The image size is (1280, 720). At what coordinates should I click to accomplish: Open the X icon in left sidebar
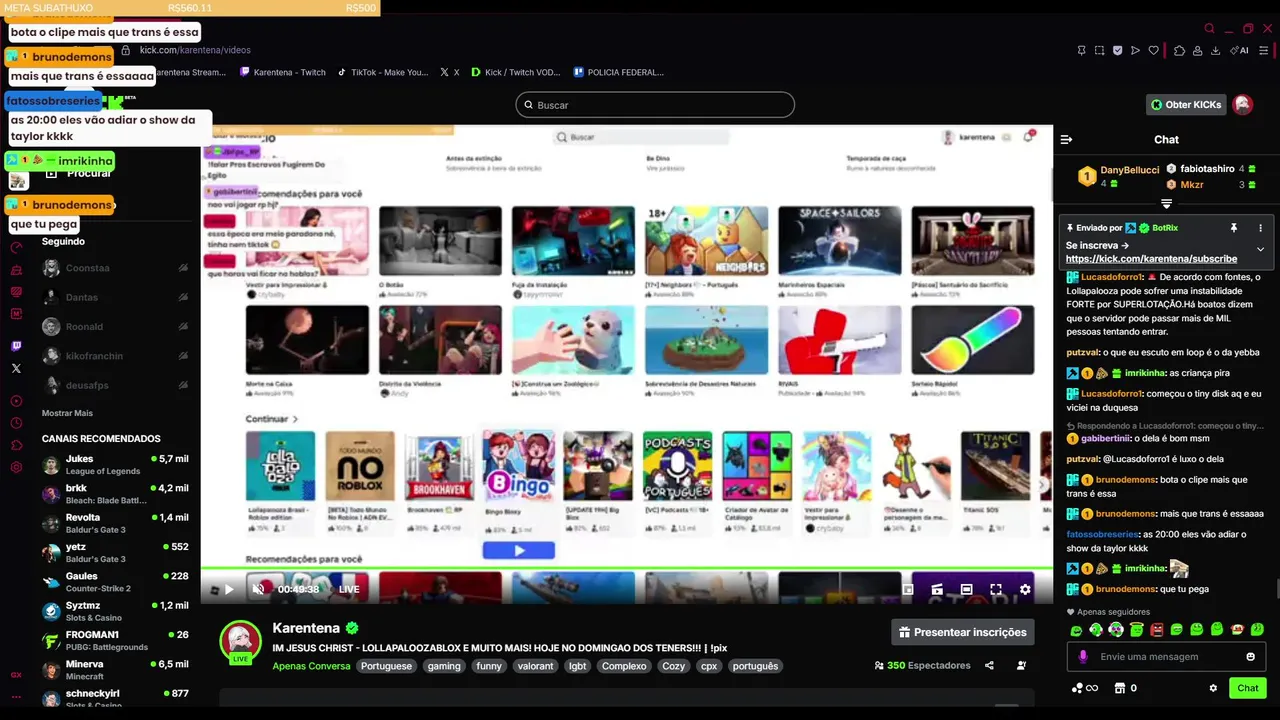16,369
